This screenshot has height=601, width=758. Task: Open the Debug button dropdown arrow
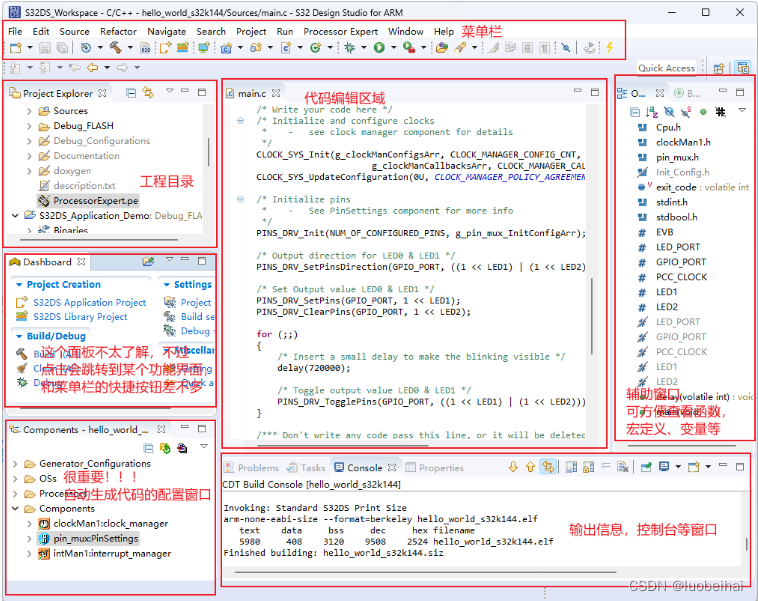click(364, 47)
